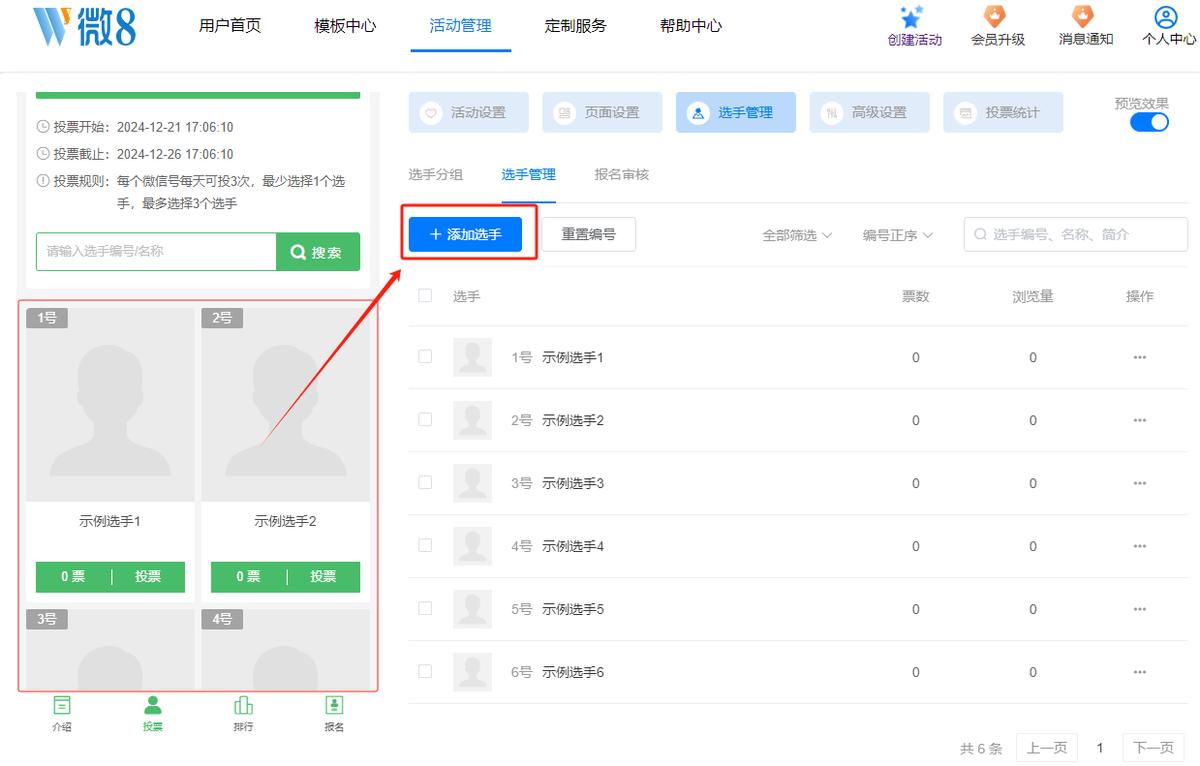The width and height of the screenshot is (1200, 766).
Task: Switch to the 投票统计 tab
Action: tap(1003, 113)
